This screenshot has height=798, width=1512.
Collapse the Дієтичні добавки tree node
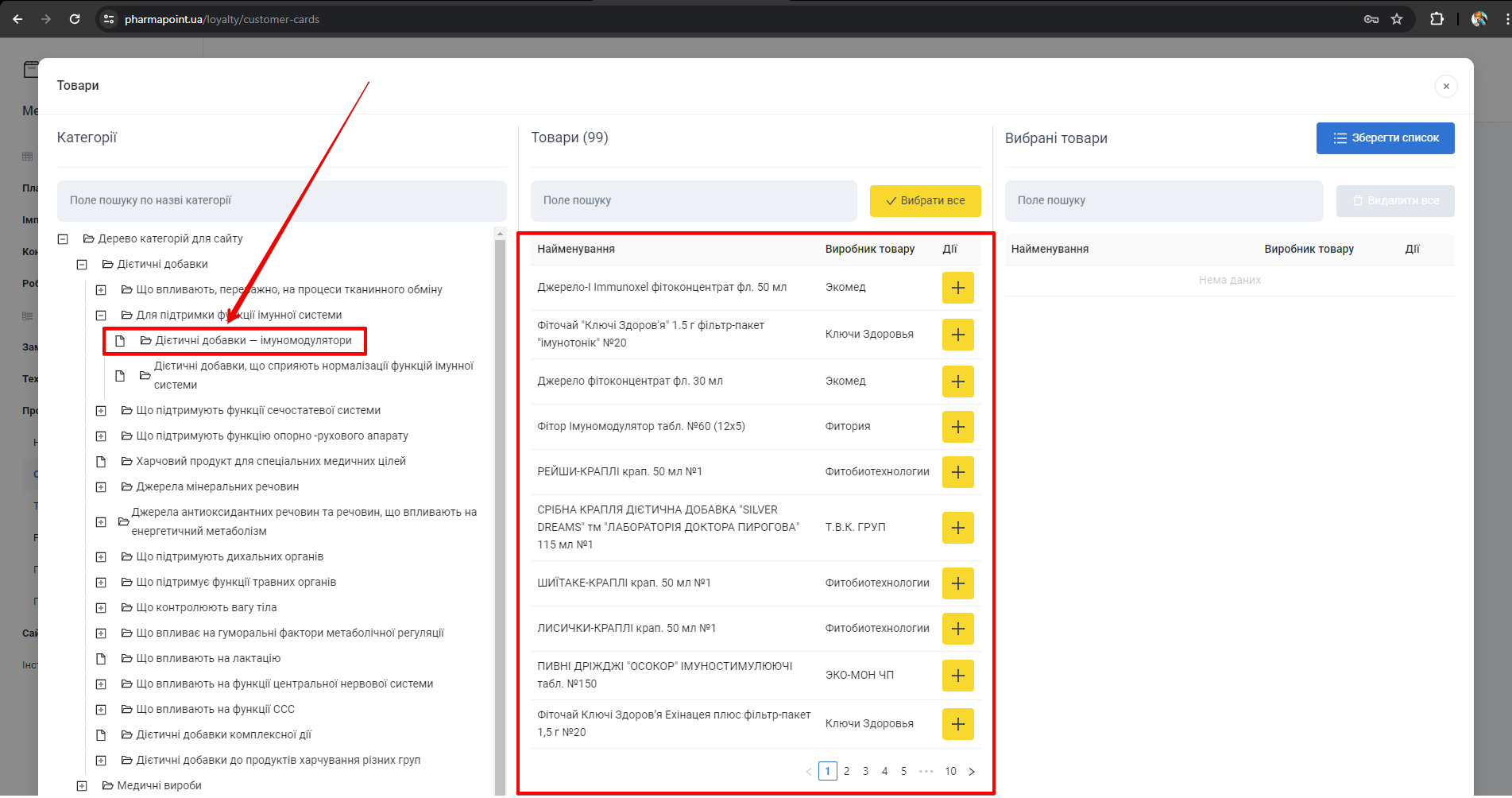click(x=82, y=265)
